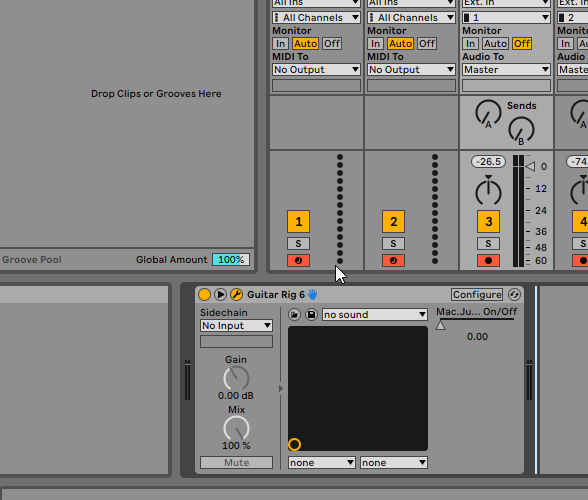
Task: Arm track 1 for recording
Action: (x=298, y=260)
